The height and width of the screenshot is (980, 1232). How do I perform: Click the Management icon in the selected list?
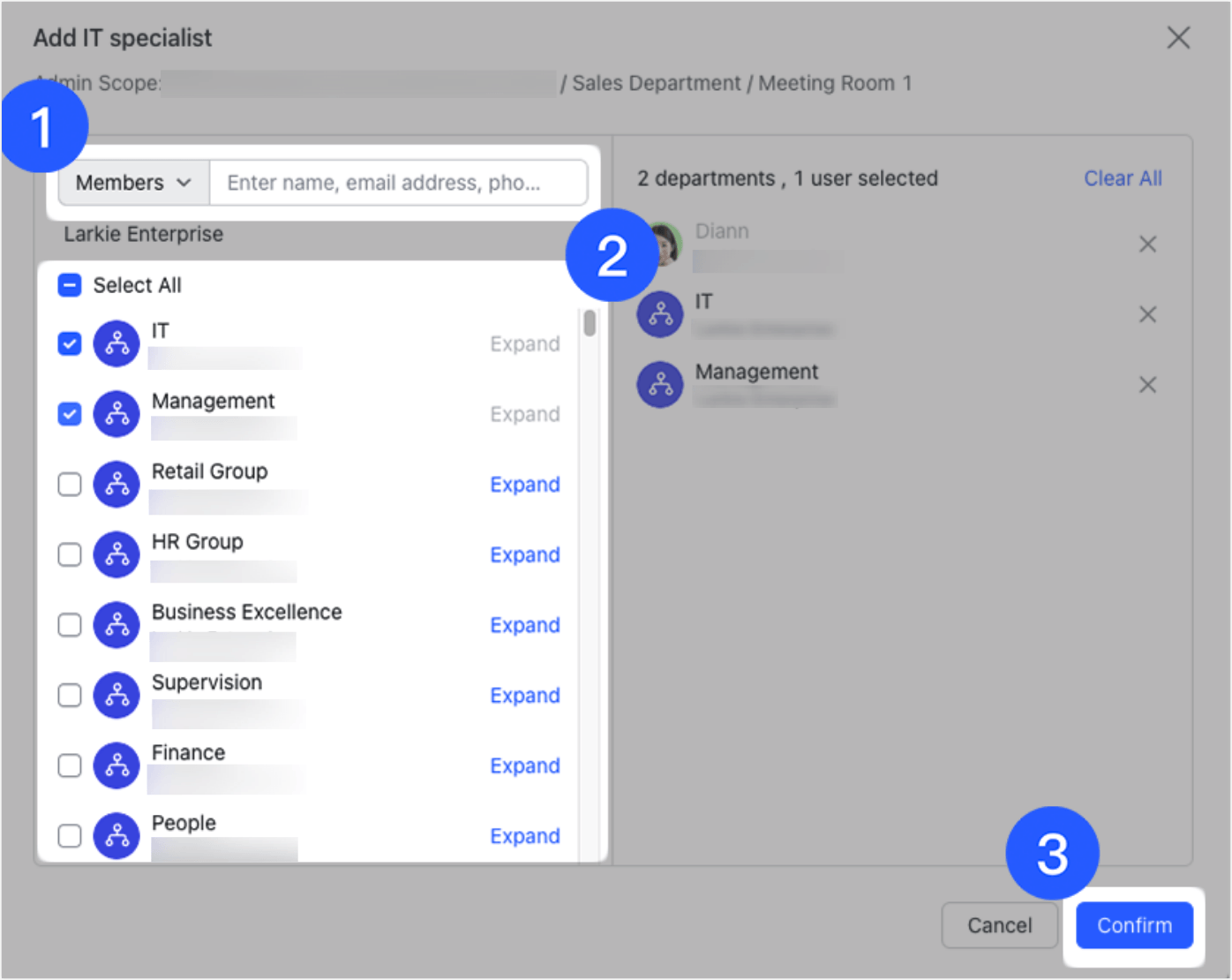(x=660, y=384)
